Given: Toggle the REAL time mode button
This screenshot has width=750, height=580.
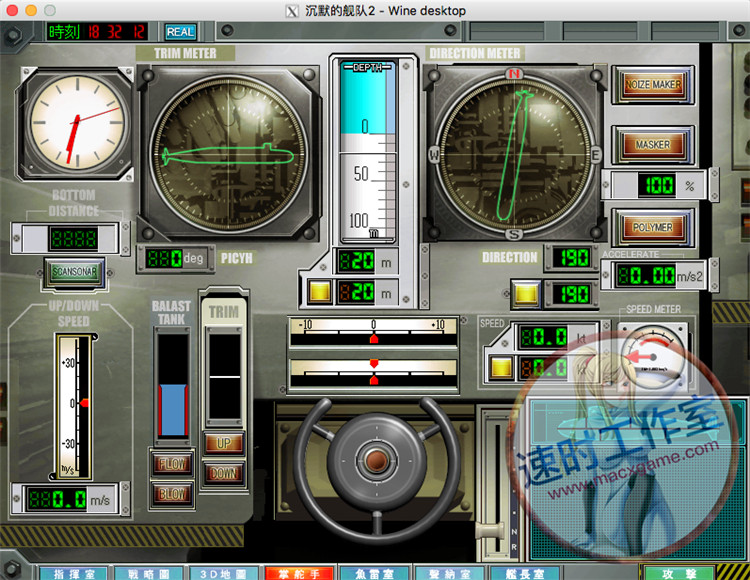Looking at the screenshot, I should tap(180, 32).
